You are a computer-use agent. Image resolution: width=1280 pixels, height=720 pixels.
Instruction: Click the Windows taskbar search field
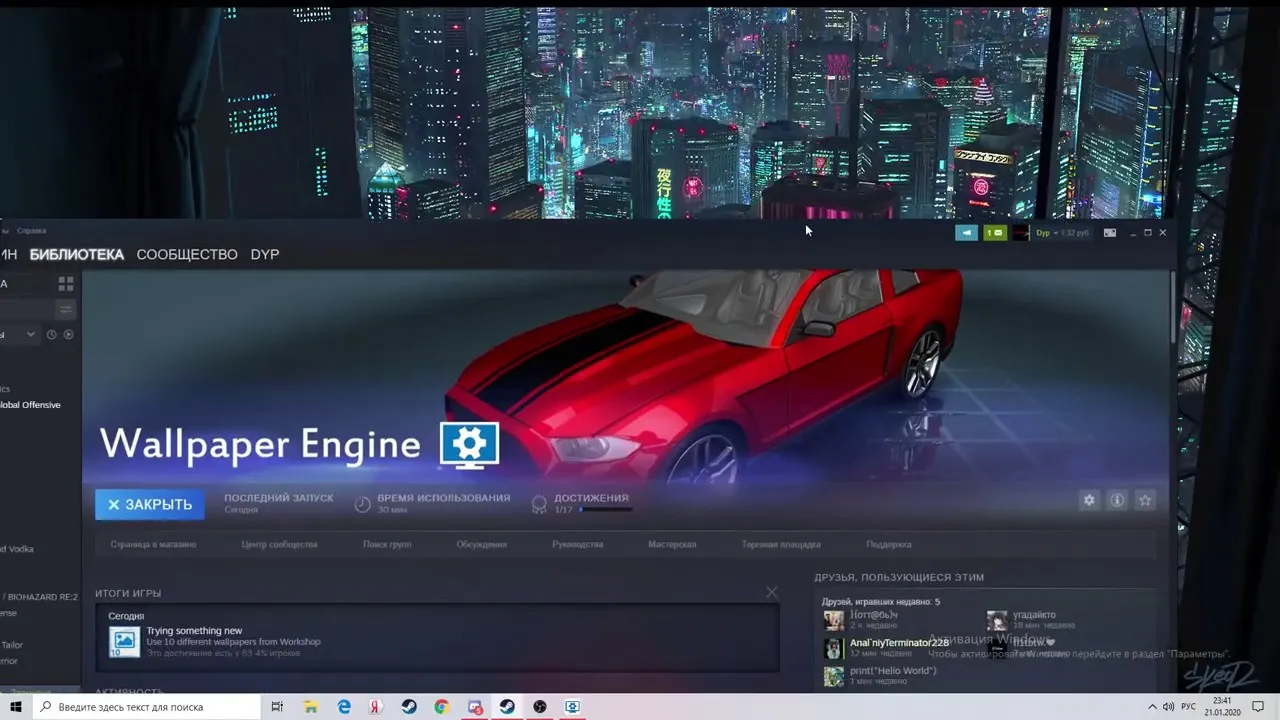point(148,706)
